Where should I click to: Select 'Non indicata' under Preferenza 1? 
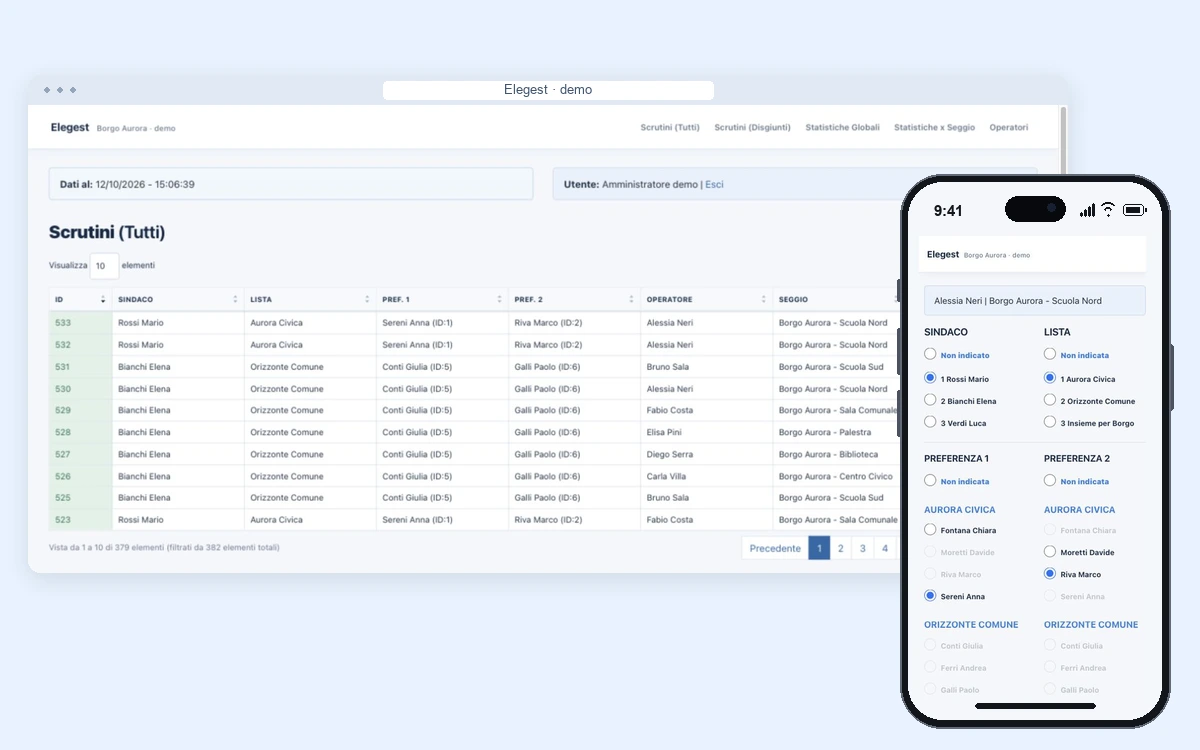pos(930,480)
